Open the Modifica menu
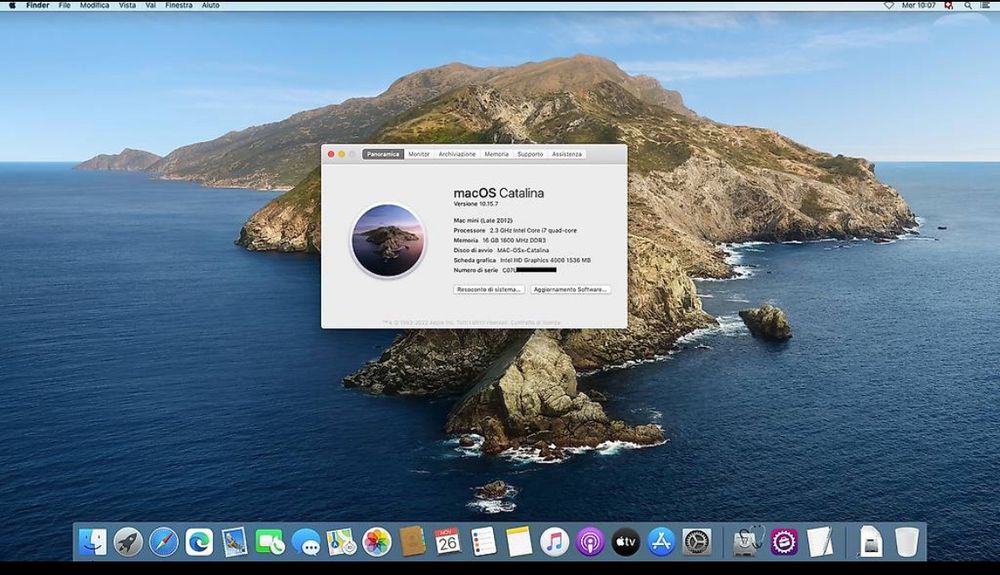Viewport: 1000px width, 575px height. 94,5
